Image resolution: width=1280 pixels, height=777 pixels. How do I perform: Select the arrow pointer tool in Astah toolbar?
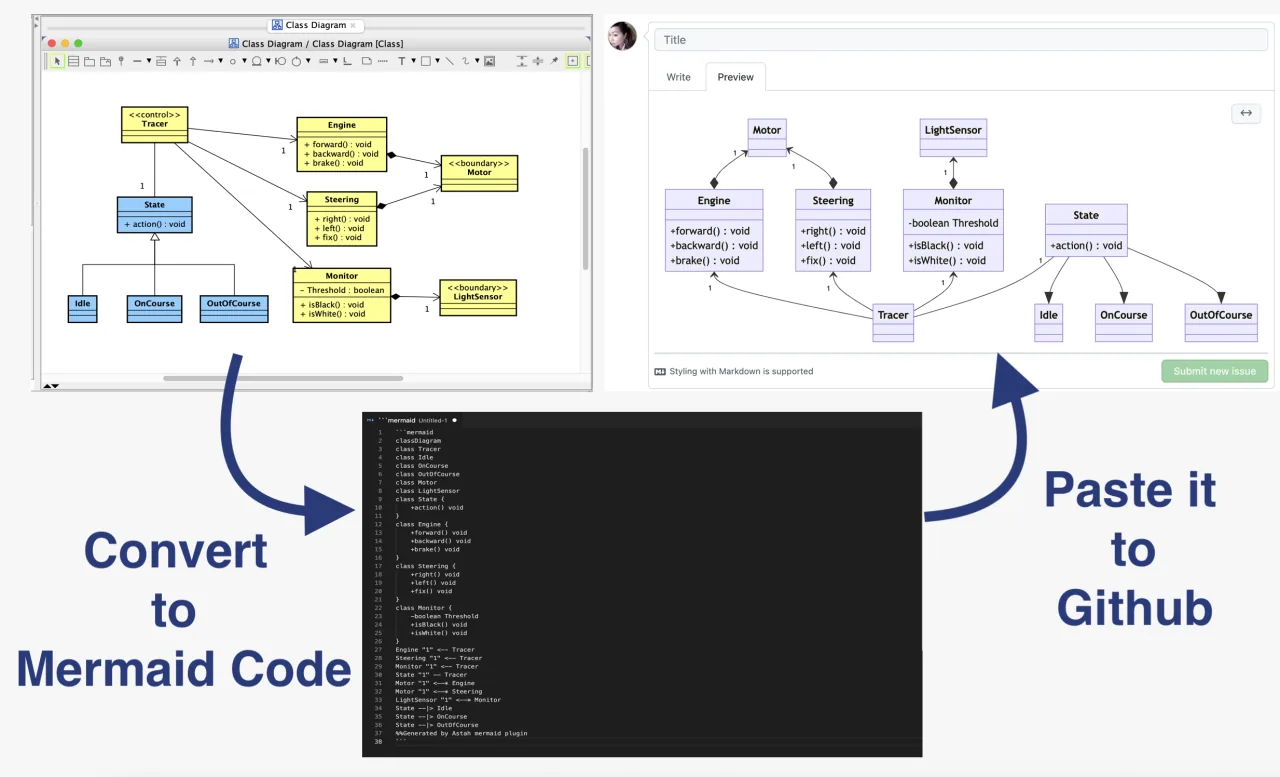[58, 61]
